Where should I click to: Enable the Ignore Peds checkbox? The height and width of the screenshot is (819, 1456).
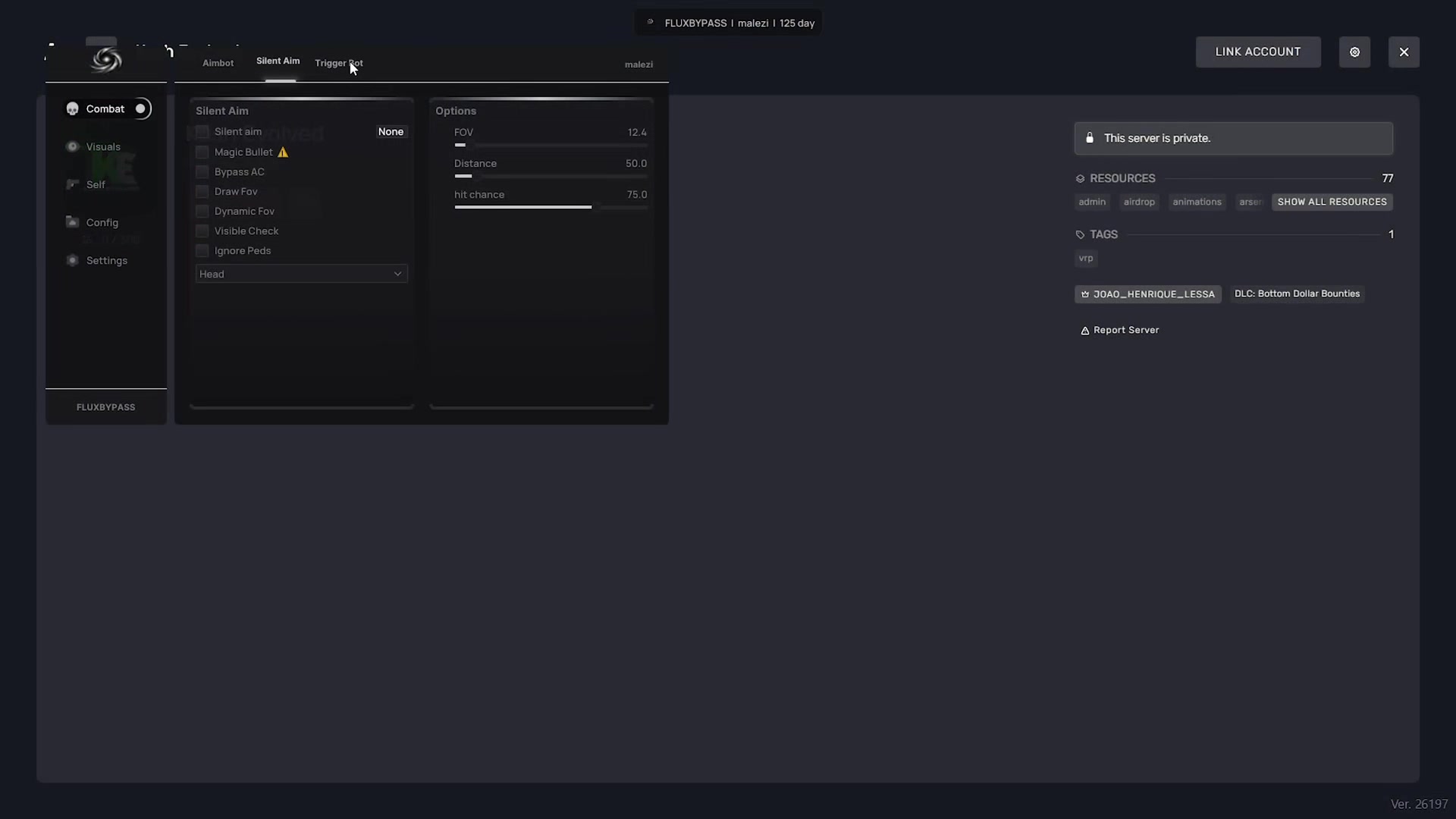(x=202, y=251)
